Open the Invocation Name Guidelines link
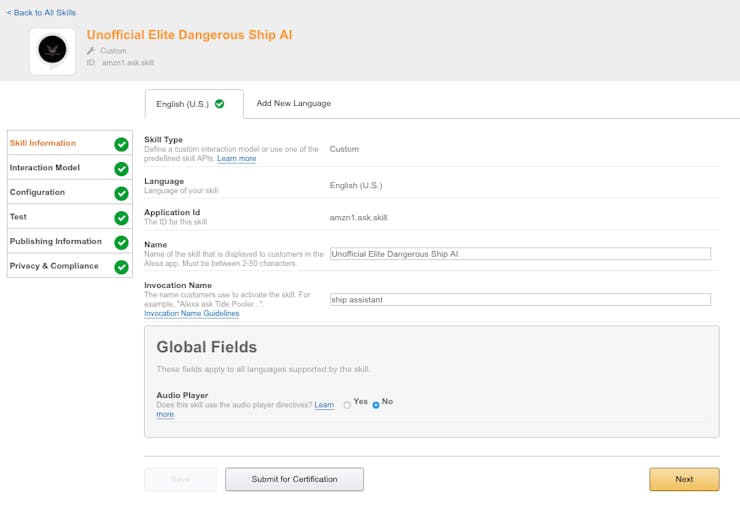Image resolution: width=740 pixels, height=515 pixels. click(x=192, y=313)
